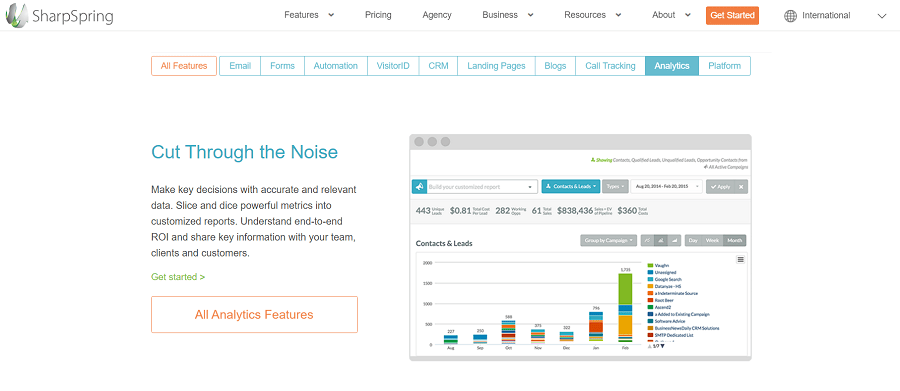
Task: Click the SharpSpring logo
Action: tap(59, 16)
